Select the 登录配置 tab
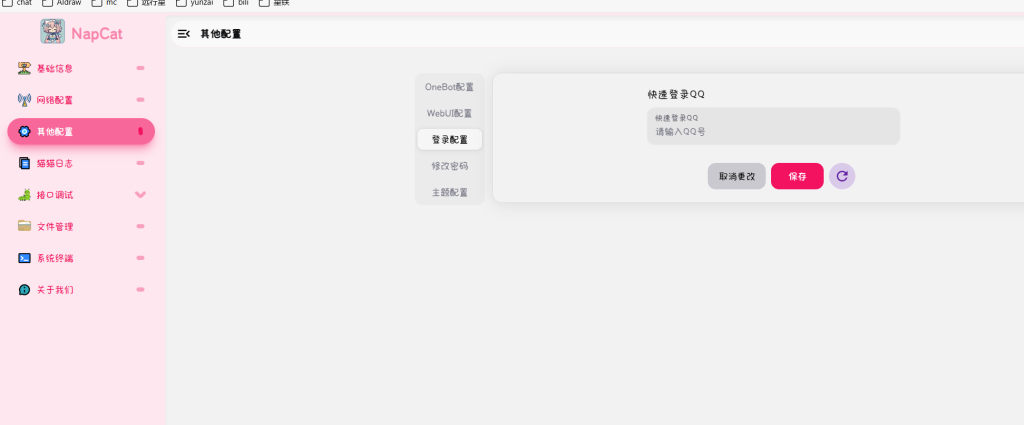 (x=449, y=140)
